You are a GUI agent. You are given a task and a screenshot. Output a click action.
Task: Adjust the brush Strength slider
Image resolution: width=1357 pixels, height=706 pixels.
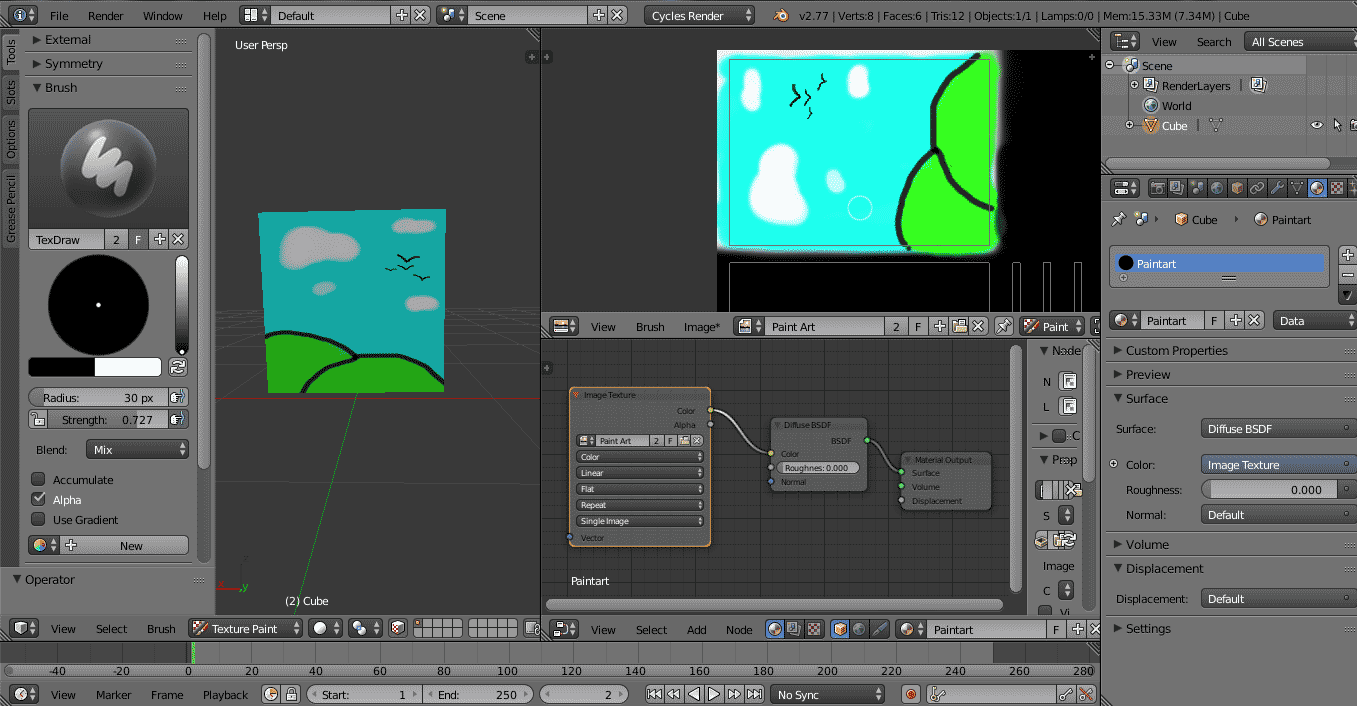pyautogui.click(x=107, y=420)
